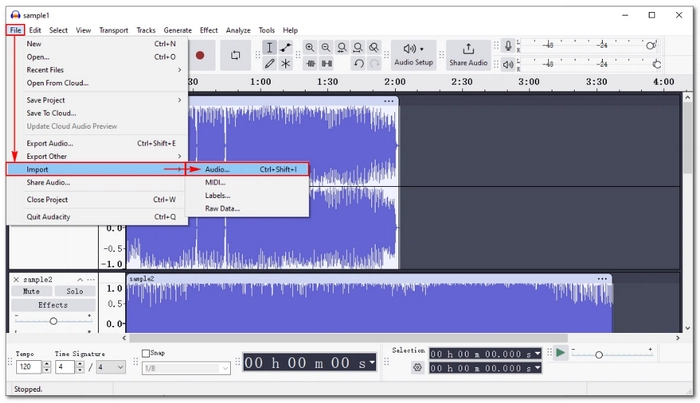700x403 pixels.
Task: Open the sample2 clip three-dots menu
Action: click(x=602, y=279)
